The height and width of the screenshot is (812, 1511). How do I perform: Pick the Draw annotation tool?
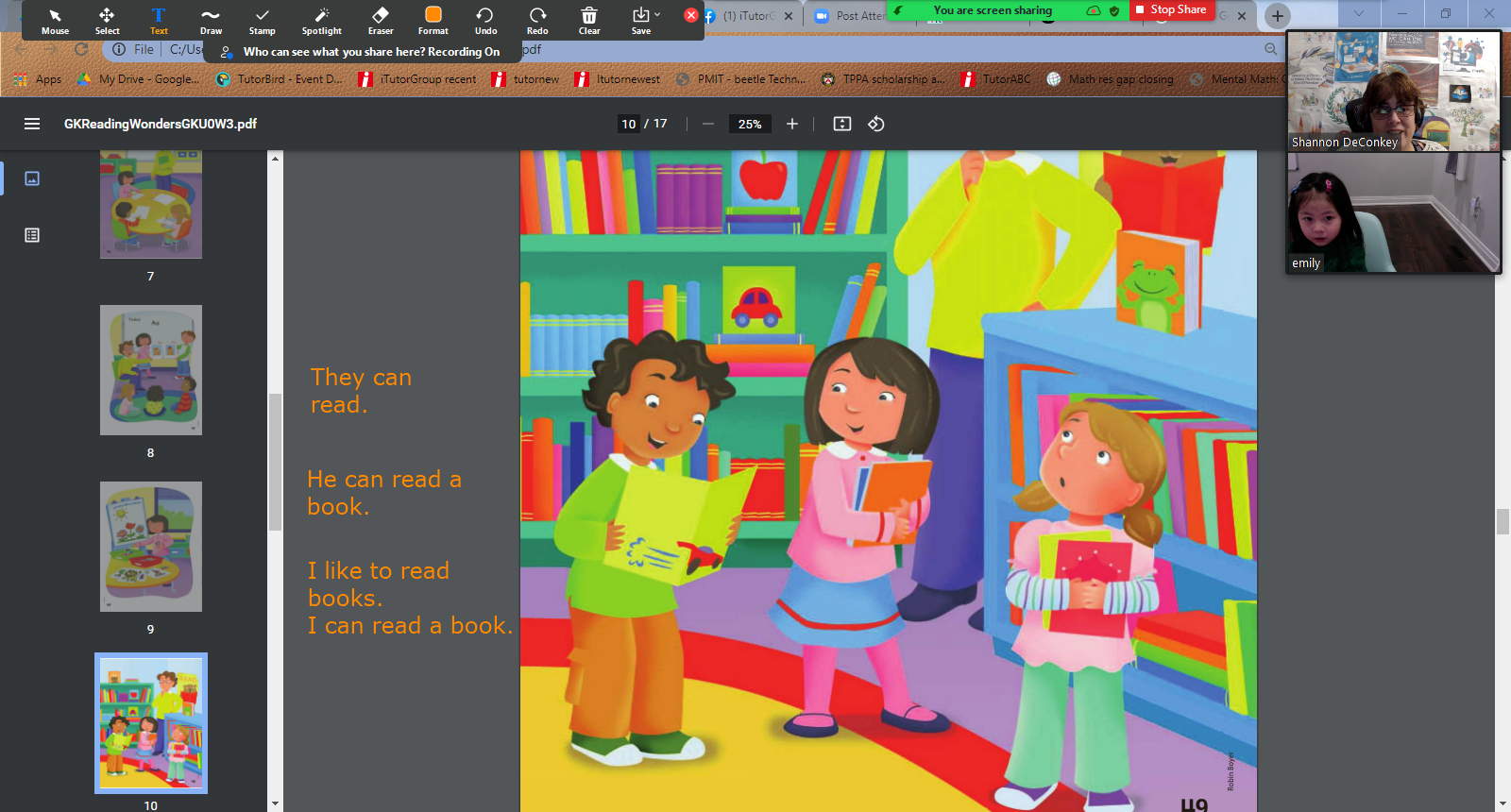click(211, 21)
